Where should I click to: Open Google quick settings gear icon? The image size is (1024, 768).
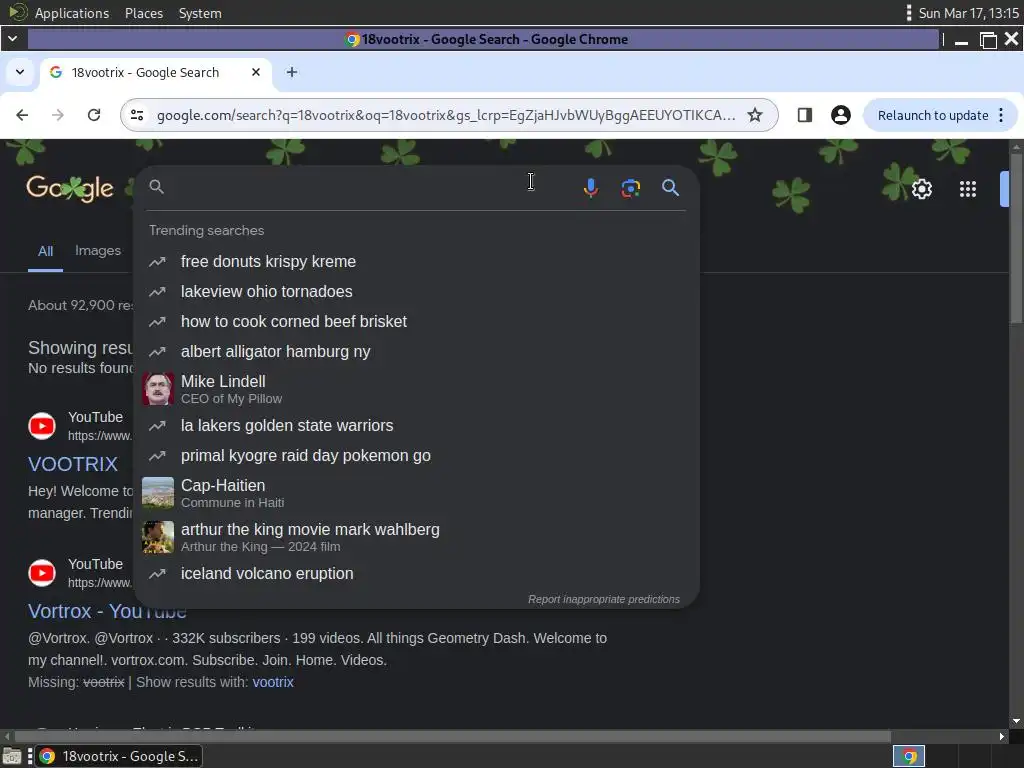point(921,189)
